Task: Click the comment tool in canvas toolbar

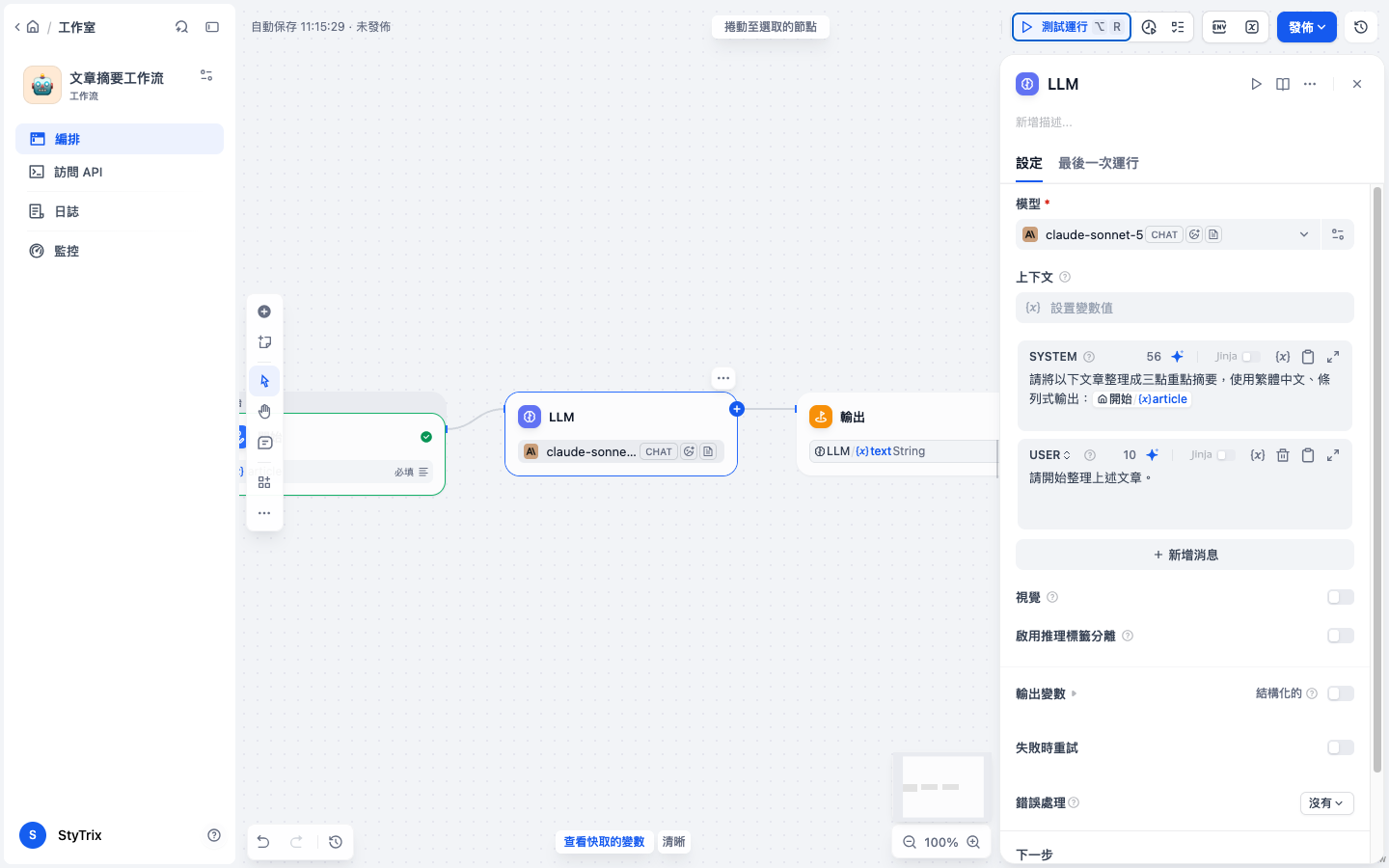Action: (x=264, y=443)
